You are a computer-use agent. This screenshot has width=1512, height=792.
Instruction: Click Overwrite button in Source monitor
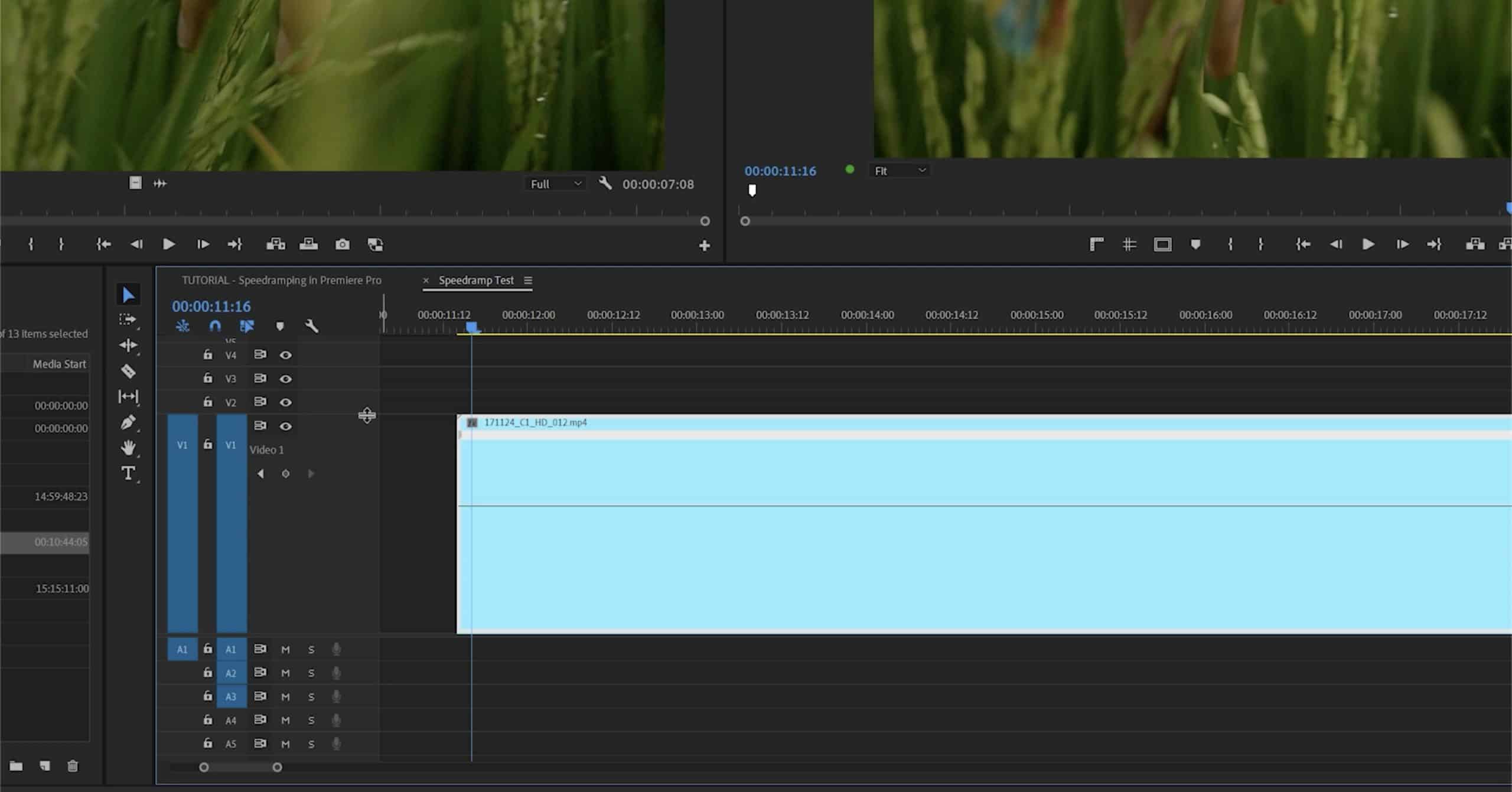(308, 245)
